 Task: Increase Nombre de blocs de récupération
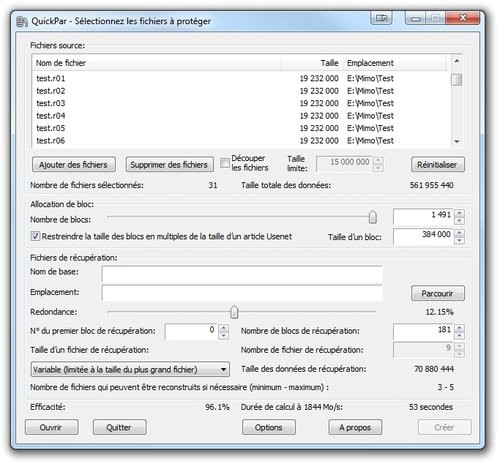[x=460, y=328]
